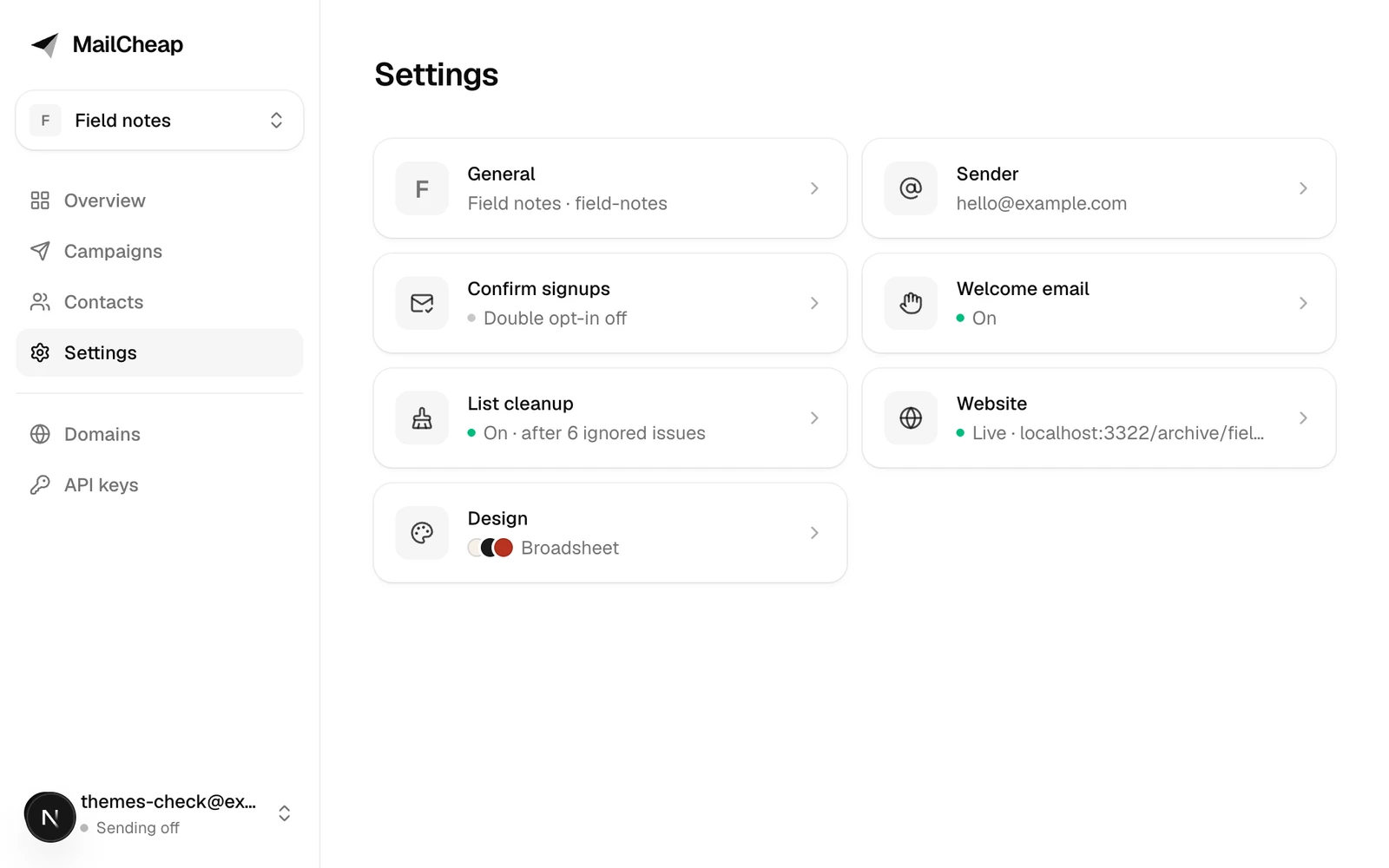The width and height of the screenshot is (1389, 868).
Task: Expand the Field notes workspace switcher
Action: click(160, 121)
